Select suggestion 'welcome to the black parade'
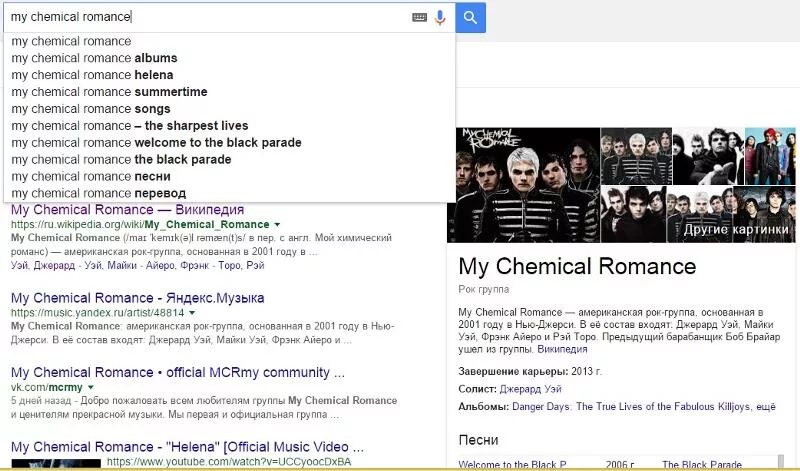800x471 pixels. coord(229,142)
